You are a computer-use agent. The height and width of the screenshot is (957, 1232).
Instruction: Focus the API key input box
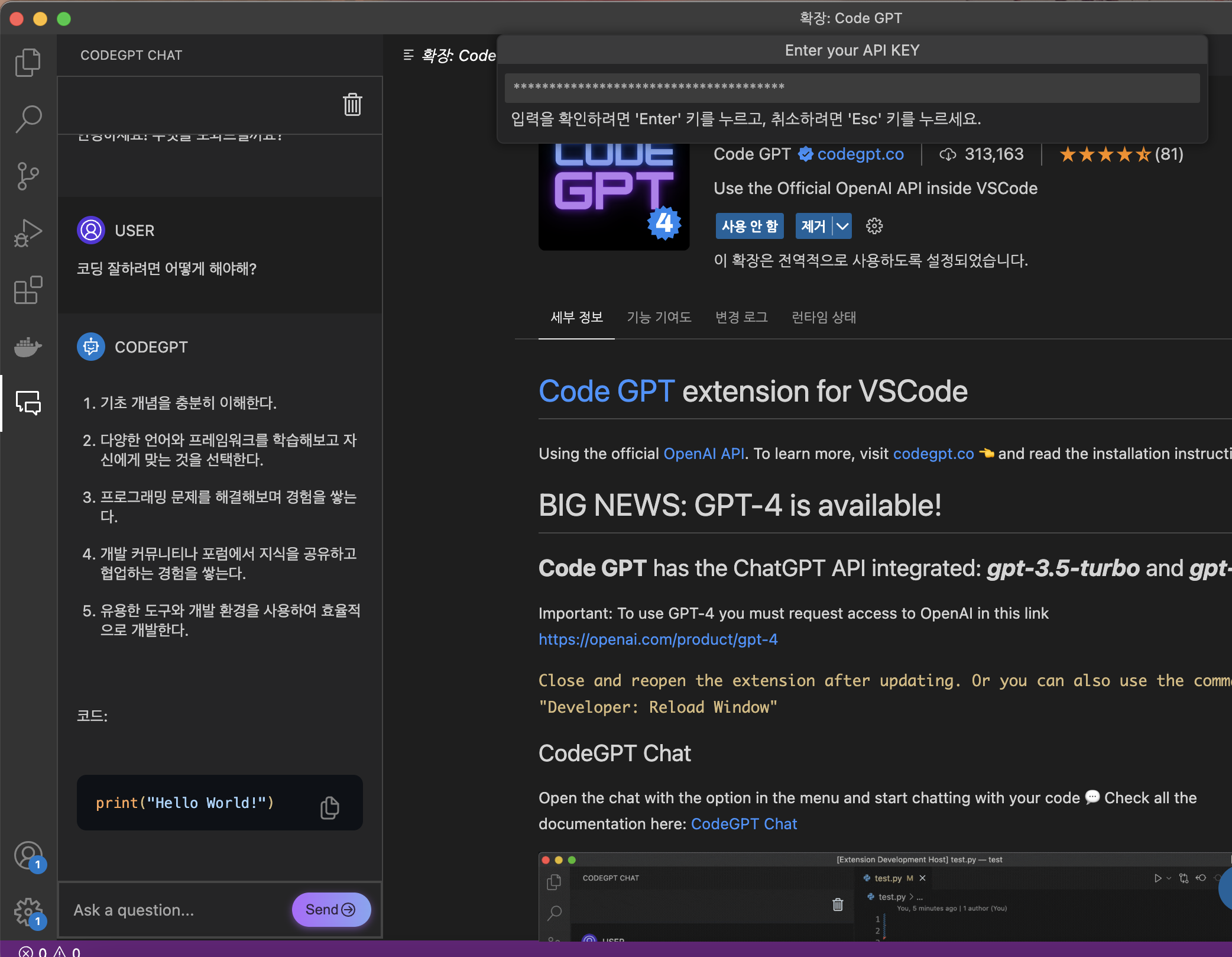click(851, 88)
